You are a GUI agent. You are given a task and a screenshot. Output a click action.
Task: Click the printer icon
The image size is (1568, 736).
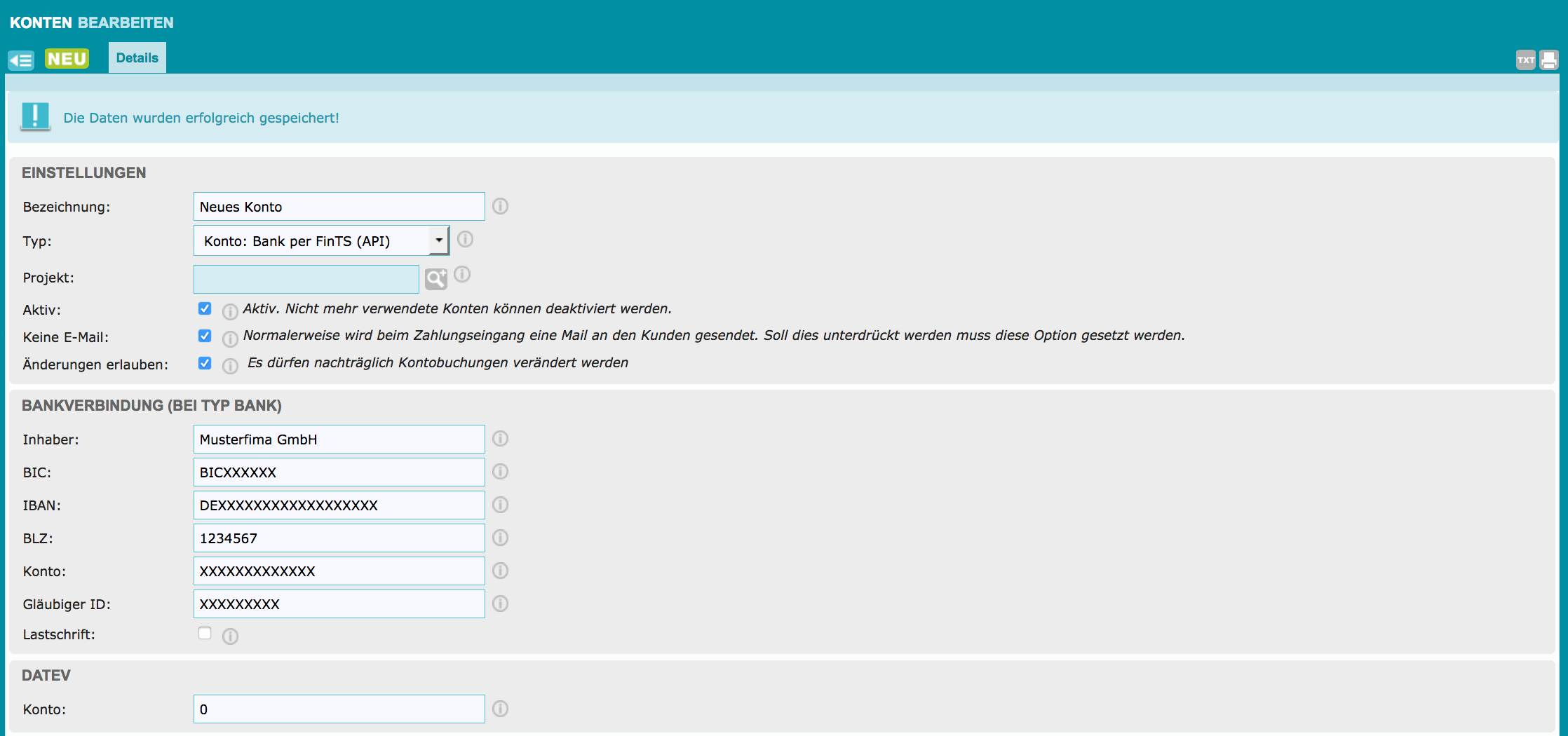[1549, 60]
